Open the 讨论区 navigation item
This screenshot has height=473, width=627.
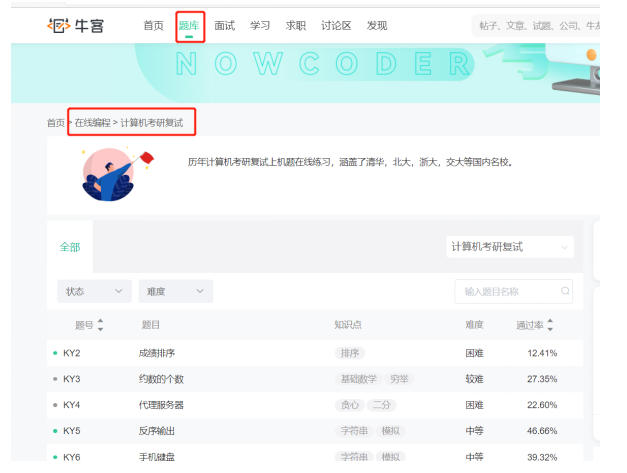(x=335, y=25)
